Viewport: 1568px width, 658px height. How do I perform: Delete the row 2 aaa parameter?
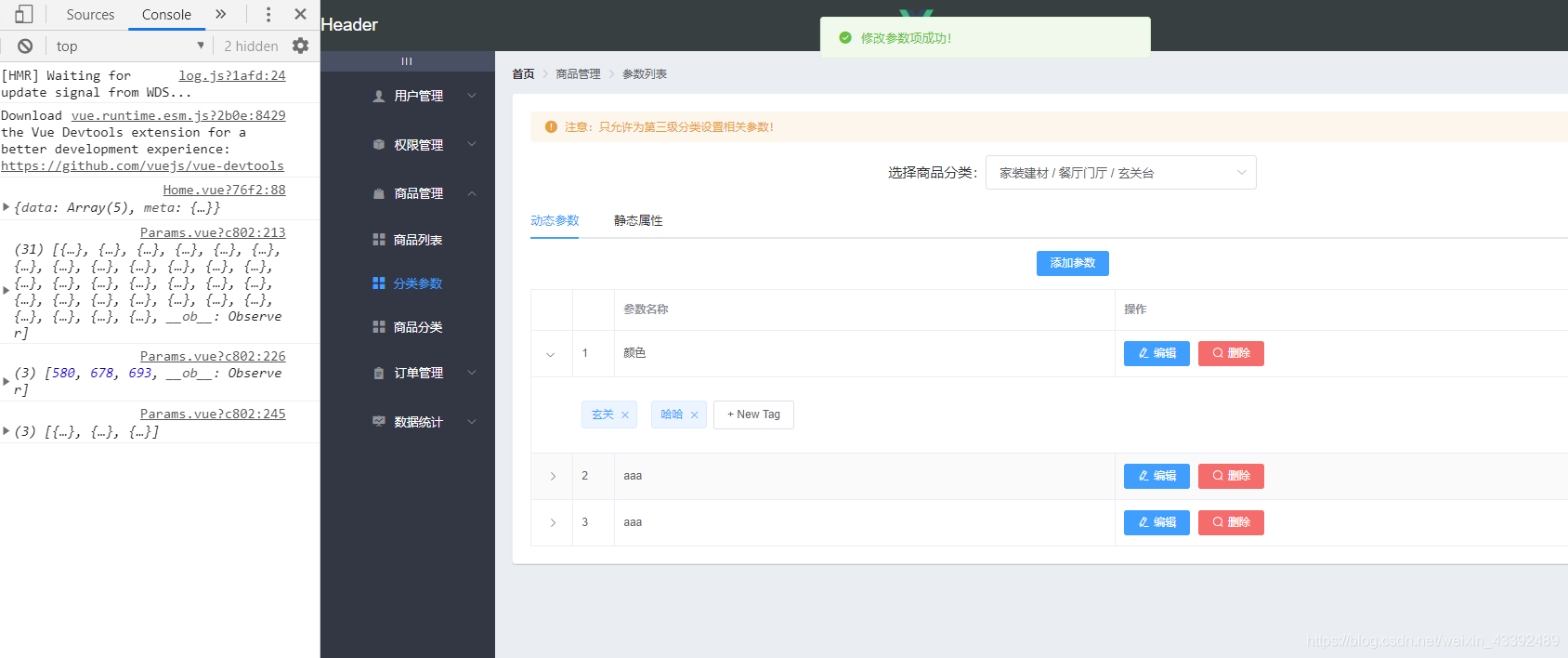1231,476
